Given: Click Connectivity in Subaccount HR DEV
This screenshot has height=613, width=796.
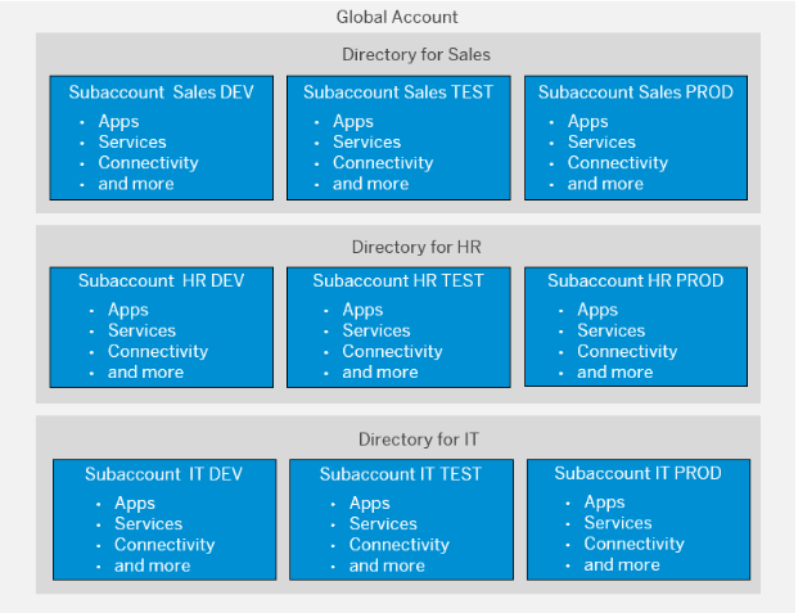Looking at the screenshot, I should coord(157,351).
